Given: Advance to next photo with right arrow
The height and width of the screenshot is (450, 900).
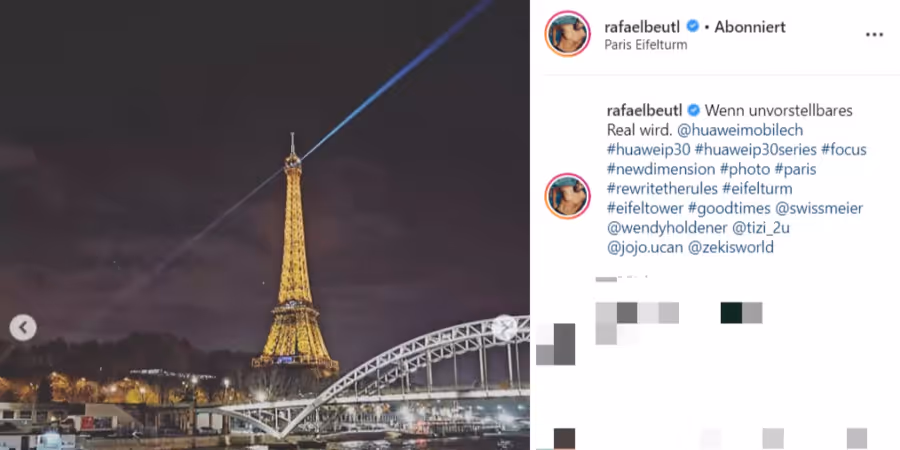Looking at the screenshot, I should 504,328.
